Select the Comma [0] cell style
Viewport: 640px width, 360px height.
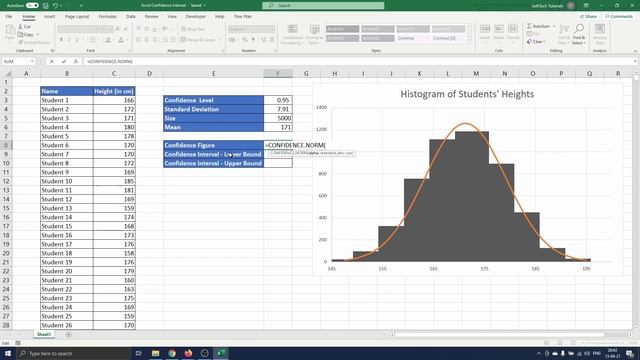pos(448,38)
